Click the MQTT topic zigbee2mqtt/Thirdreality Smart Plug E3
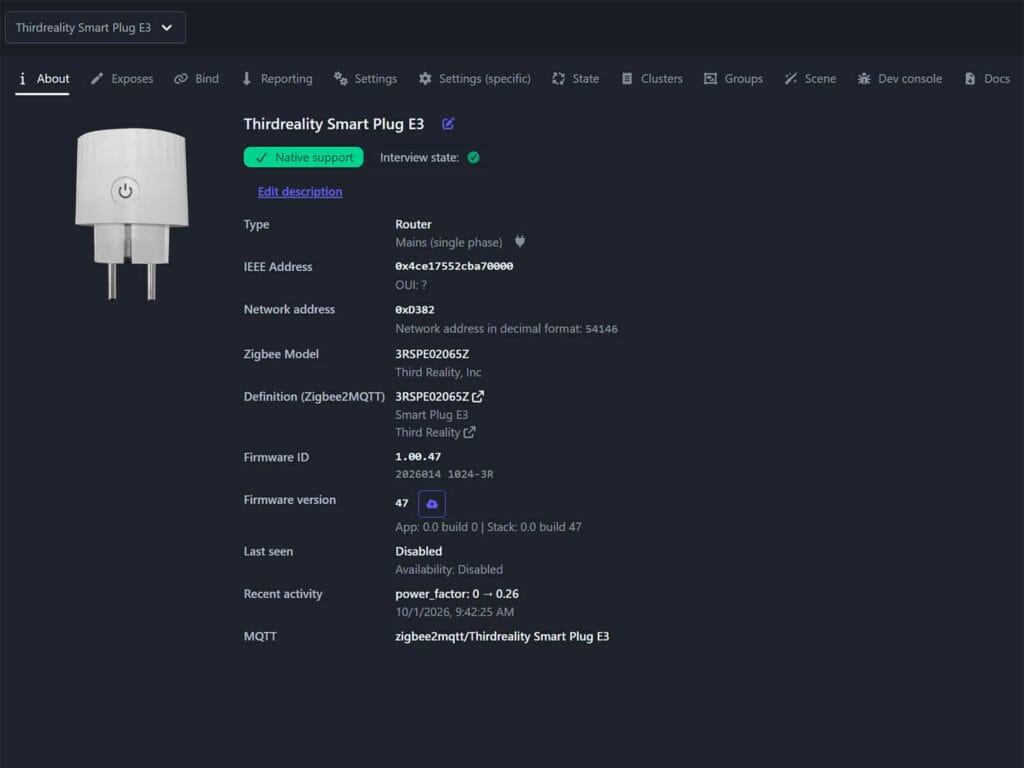Screen dimensions: 1024x768 click(502, 636)
